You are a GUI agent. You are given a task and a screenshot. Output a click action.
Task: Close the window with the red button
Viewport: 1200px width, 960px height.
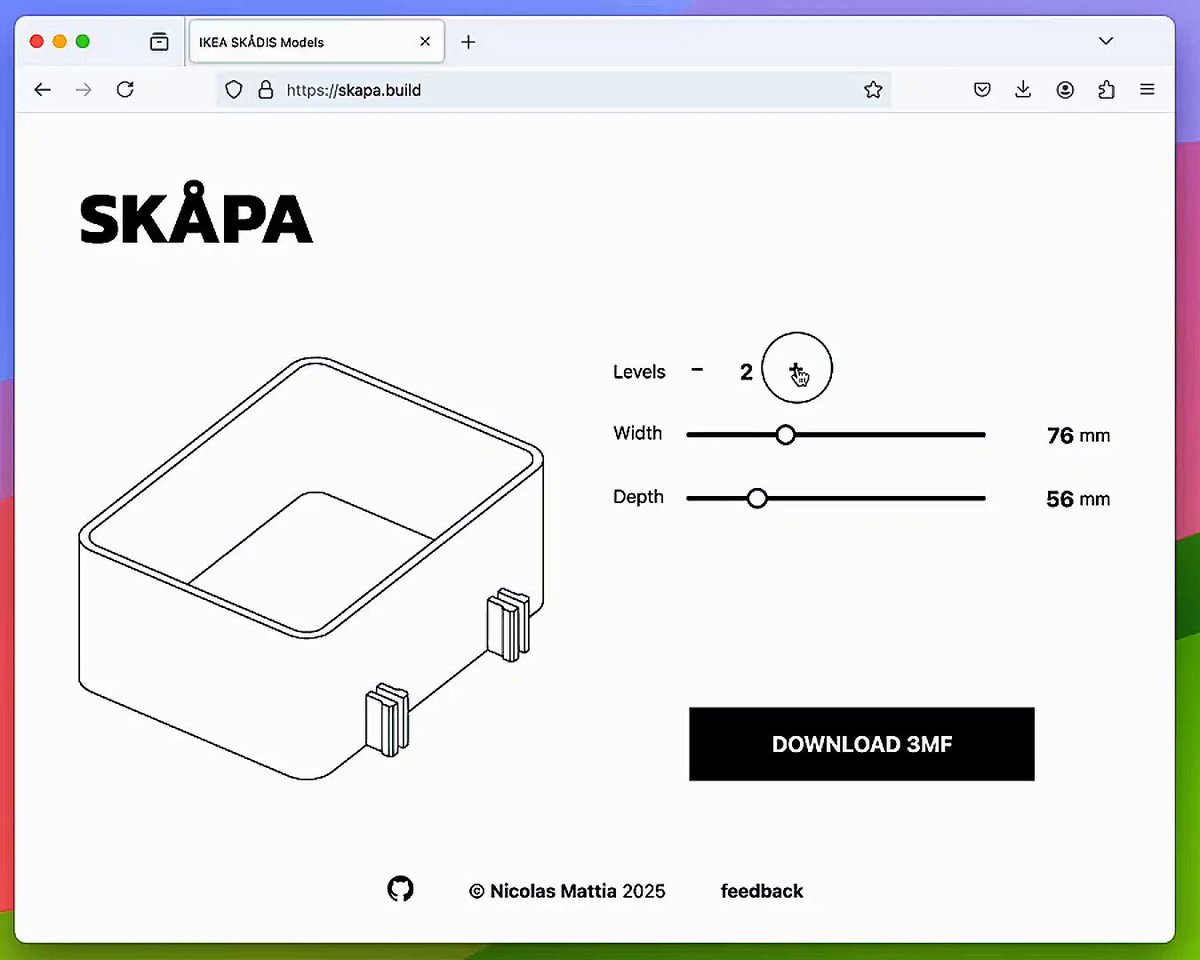[x=37, y=41]
